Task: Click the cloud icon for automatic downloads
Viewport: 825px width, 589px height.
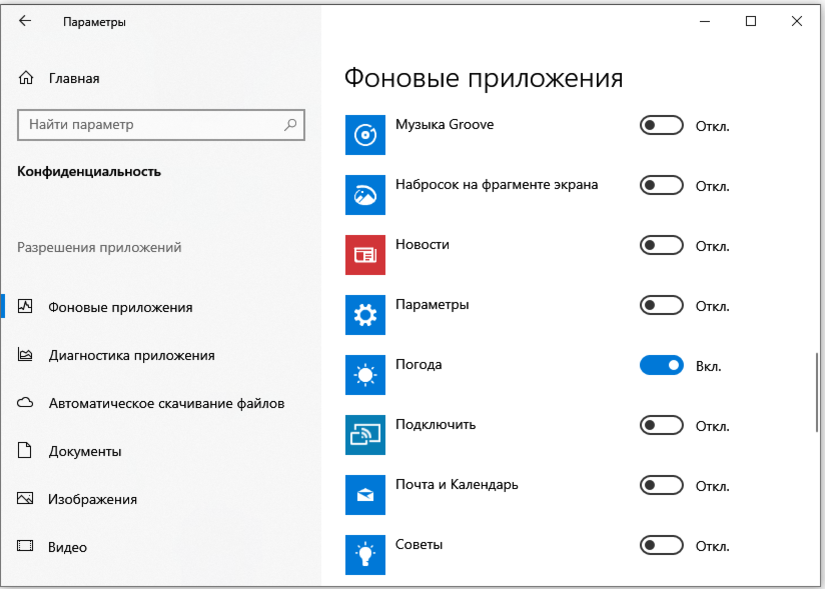Action: [25, 403]
